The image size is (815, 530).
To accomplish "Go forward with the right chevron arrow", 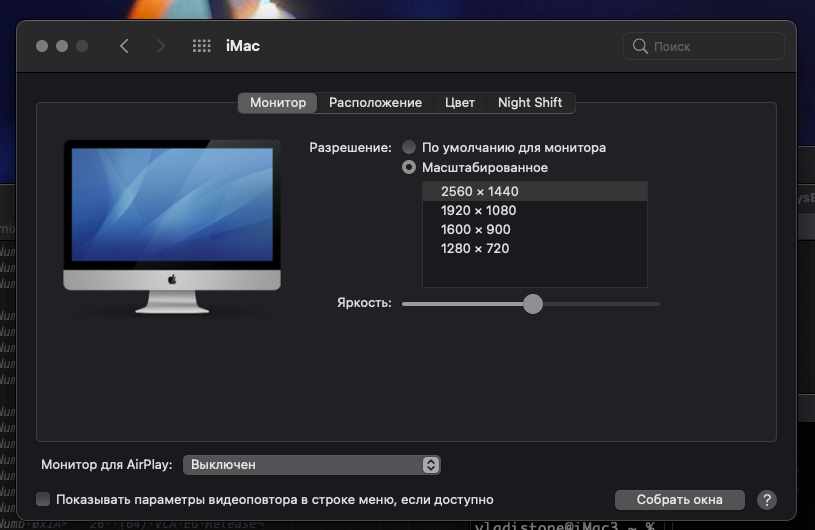I will pos(161,46).
